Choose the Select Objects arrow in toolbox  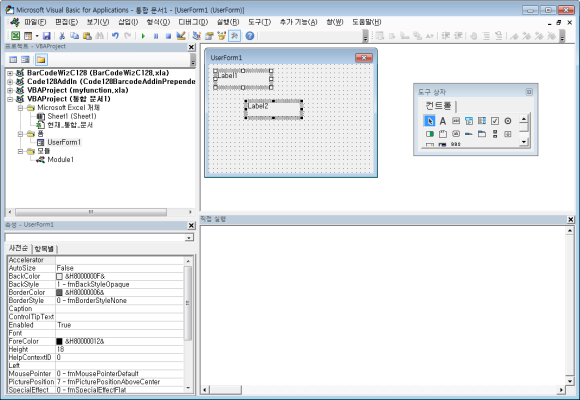coord(429,121)
